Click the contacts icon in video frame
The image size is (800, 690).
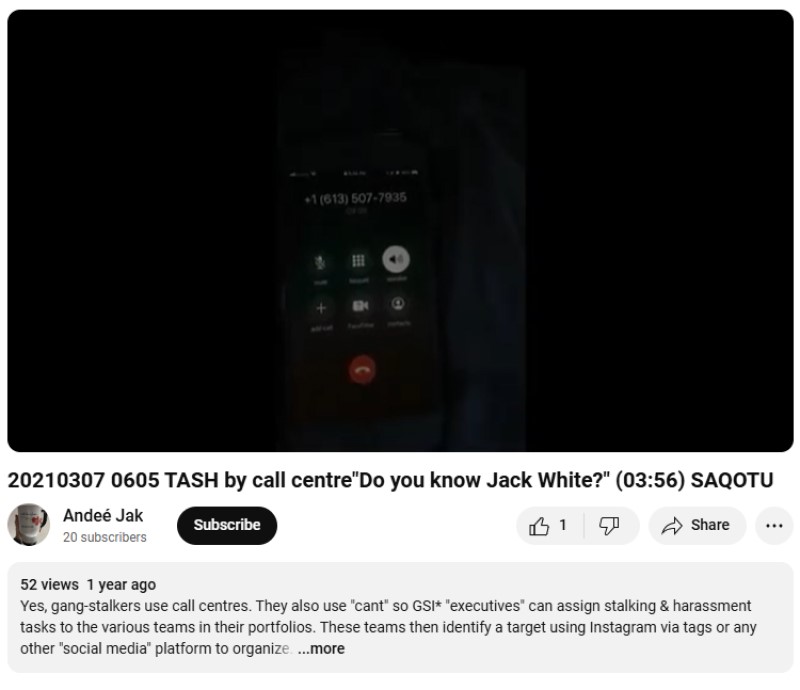click(398, 304)
